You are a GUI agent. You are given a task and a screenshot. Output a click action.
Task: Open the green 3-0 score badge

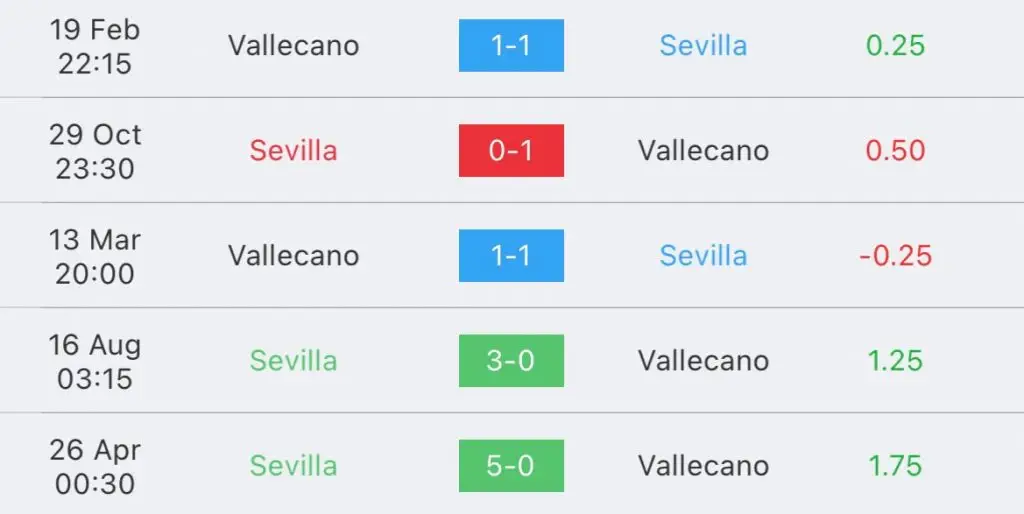pyautogui.click(x=511, y=361)
